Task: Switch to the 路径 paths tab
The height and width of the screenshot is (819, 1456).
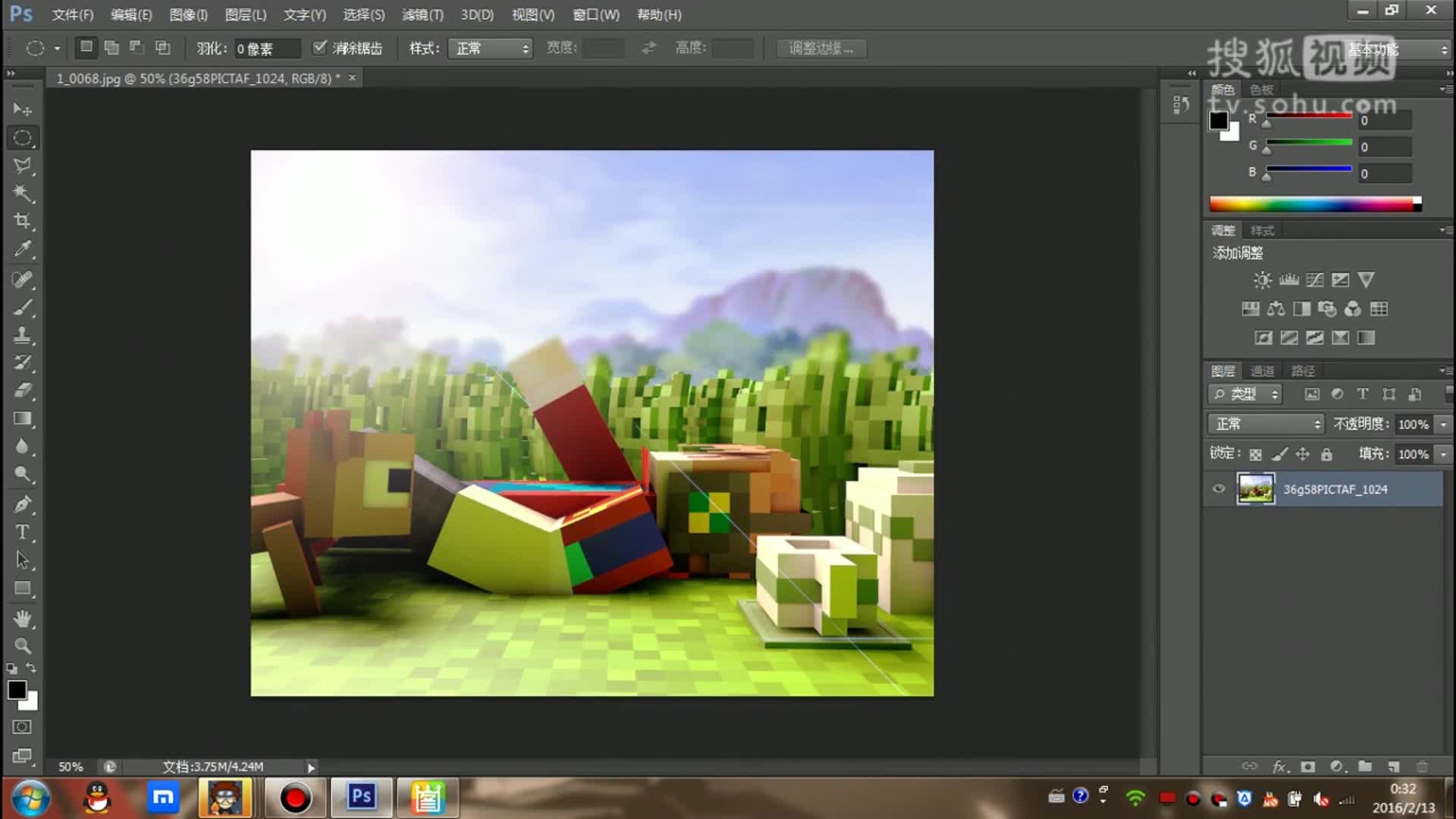Action: pos(1303,371)
